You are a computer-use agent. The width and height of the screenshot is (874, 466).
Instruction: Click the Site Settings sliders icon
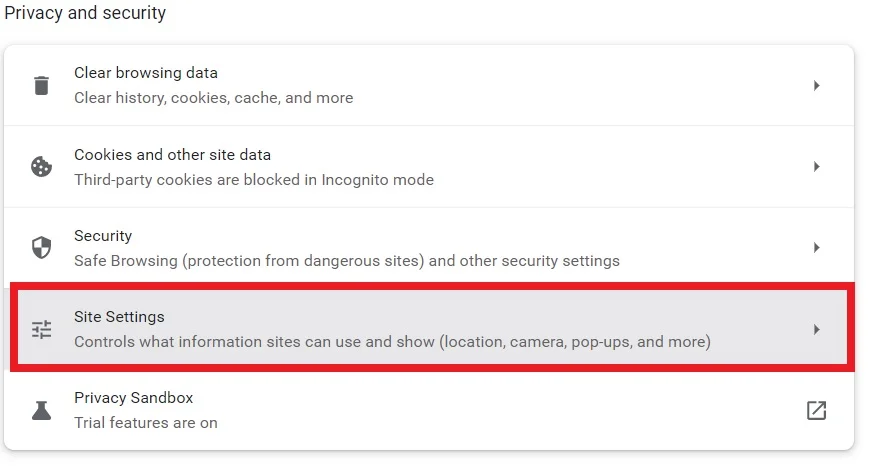(x=41, y=329)
